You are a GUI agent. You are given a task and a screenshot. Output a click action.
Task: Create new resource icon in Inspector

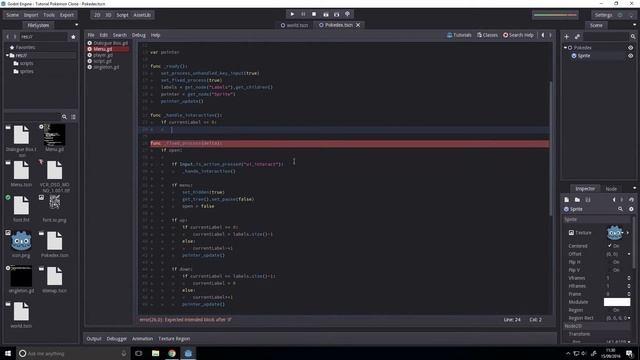[x=567, y=200]
